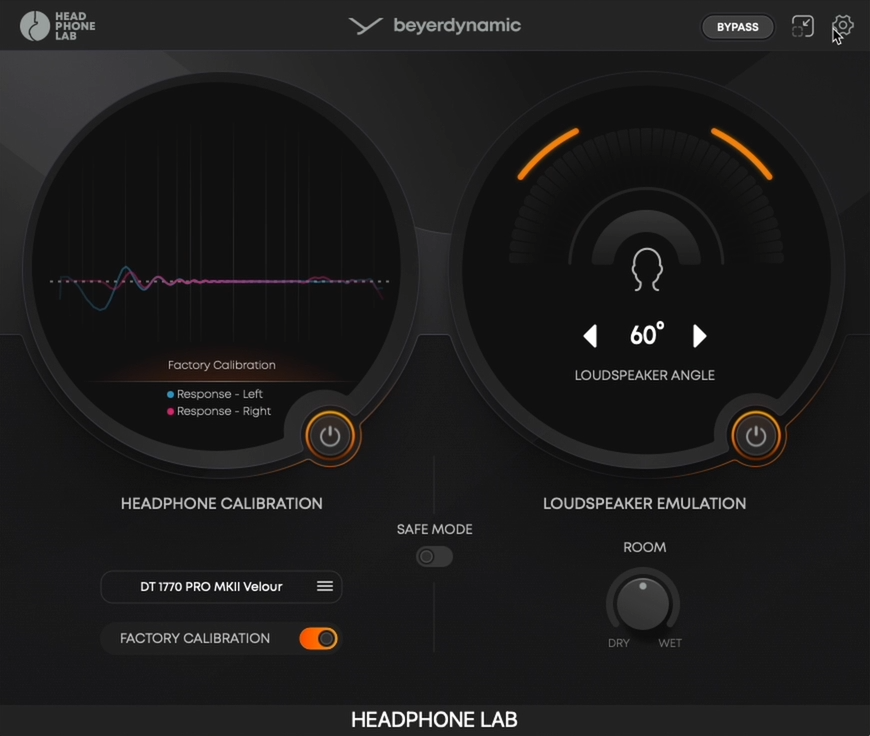Viewport: 870px width, 736px height.
Task: Click the SAFE MODE label
Action: [434, 529]
